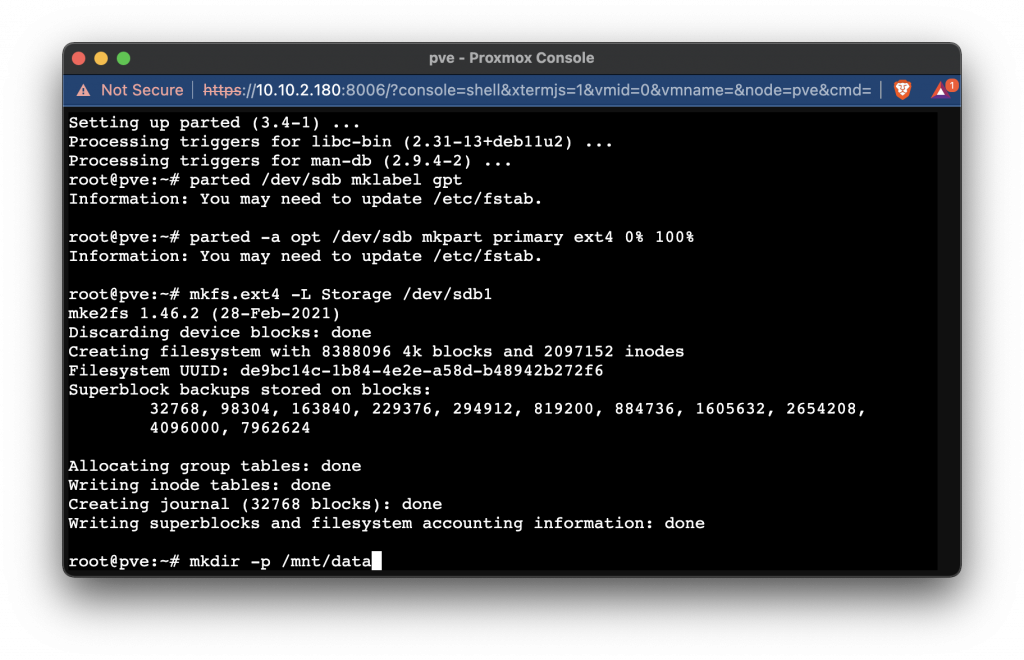Click the "Writing superblocks and filesystem accounting" line

[386, 523]
